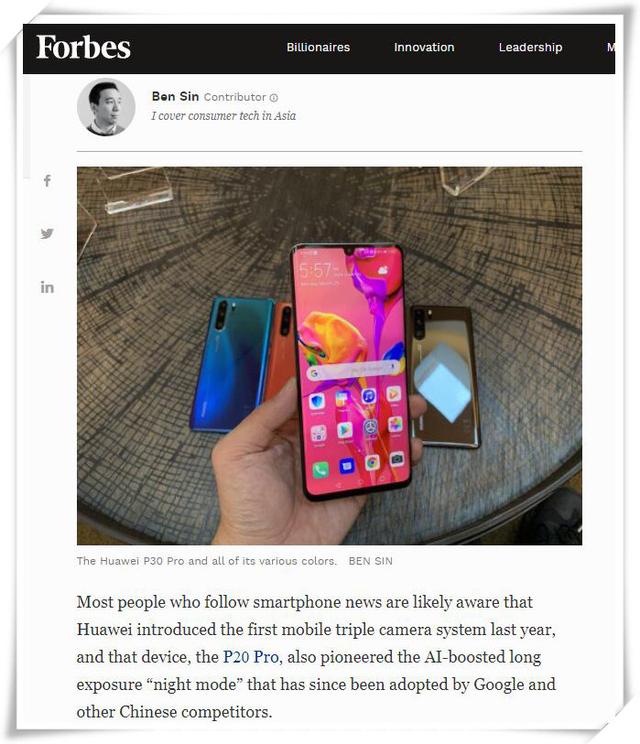Click the contributor info icon
The height and width of the screenshot is (744, 640).
(x=274, y=98)
